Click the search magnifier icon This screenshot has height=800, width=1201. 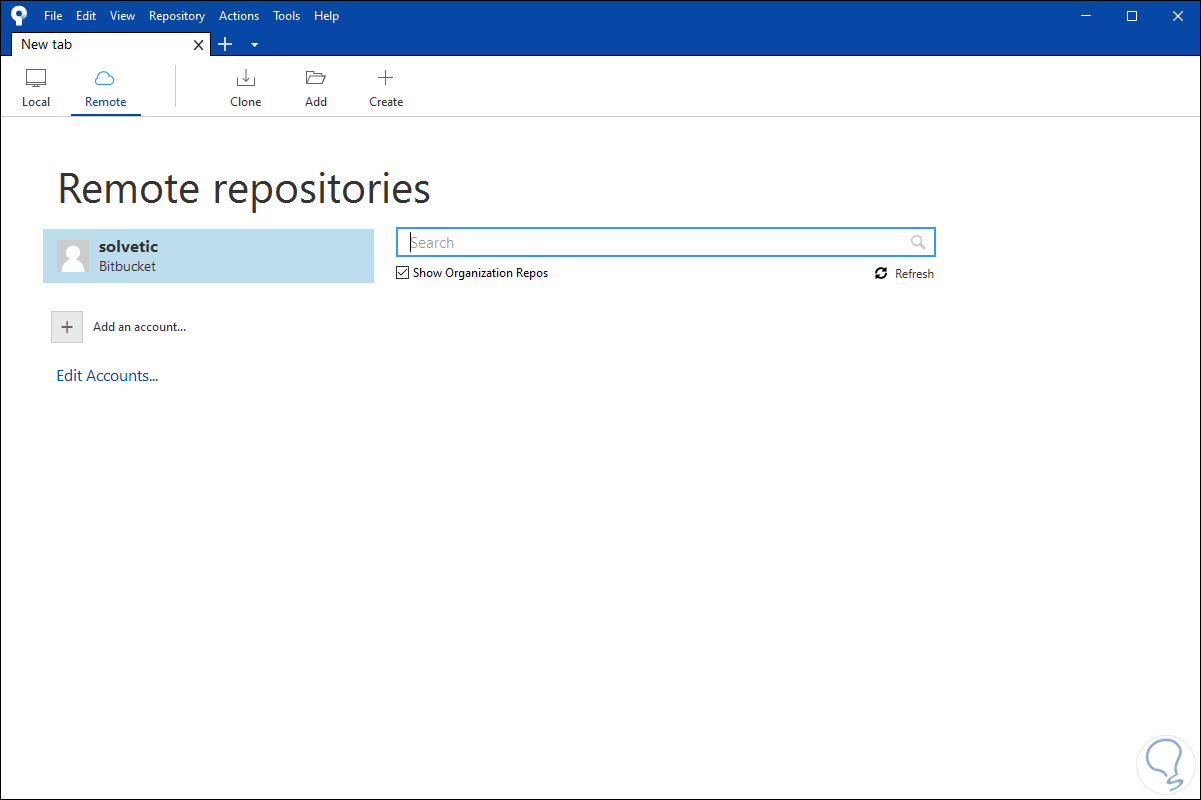tap(918, 242)
